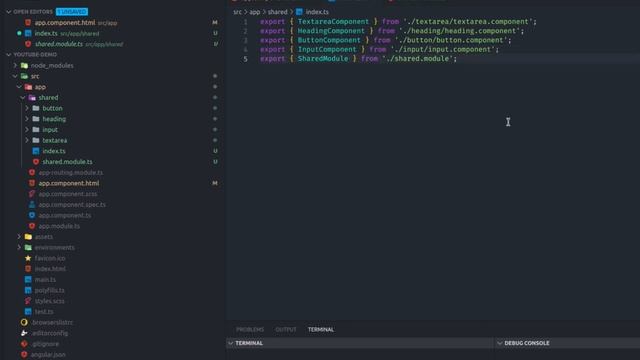Click line number 1 in the editor gutter

click(245, 22)
